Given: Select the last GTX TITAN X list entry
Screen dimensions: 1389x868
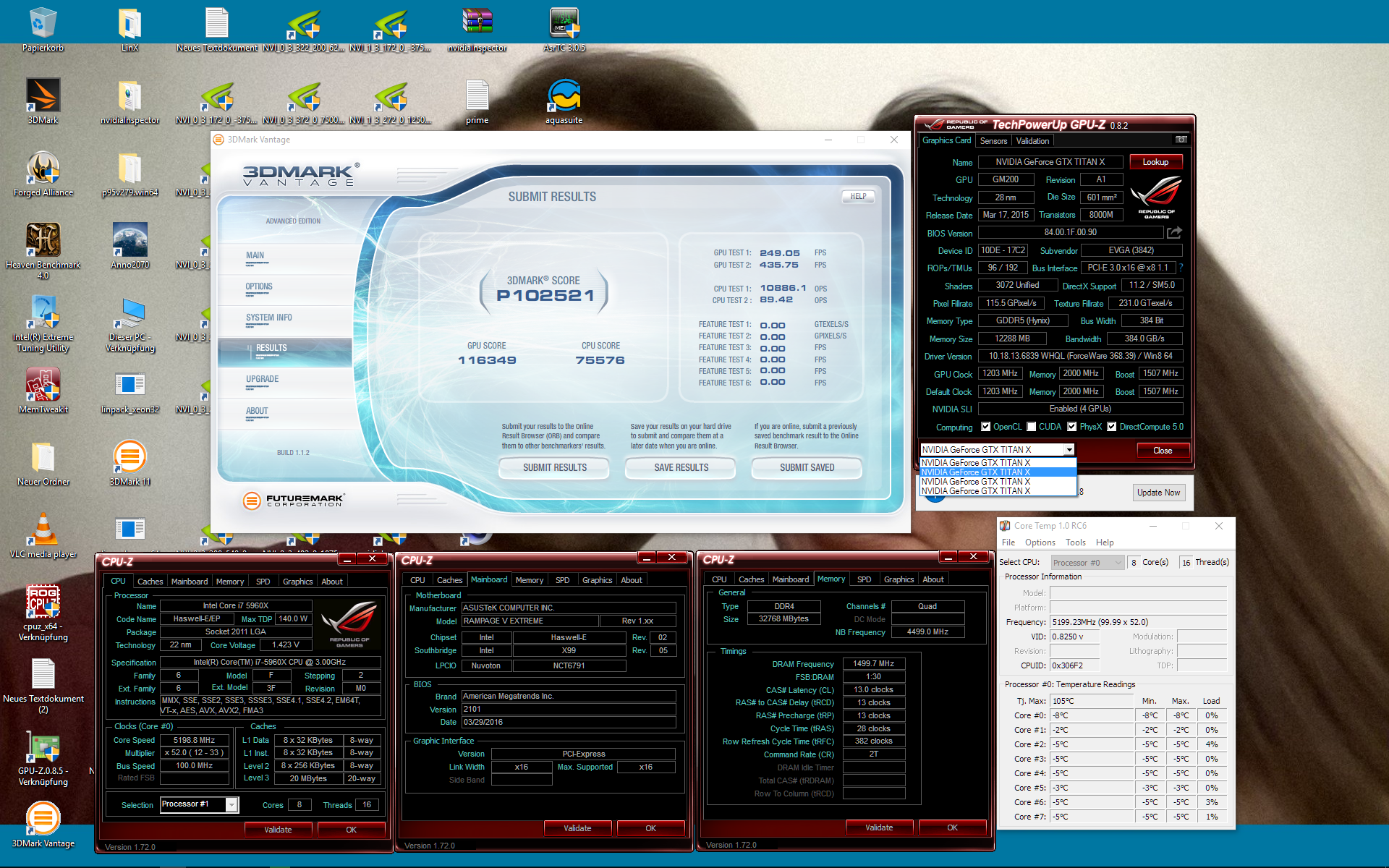Looking at the screenshot, I should 998,491.
